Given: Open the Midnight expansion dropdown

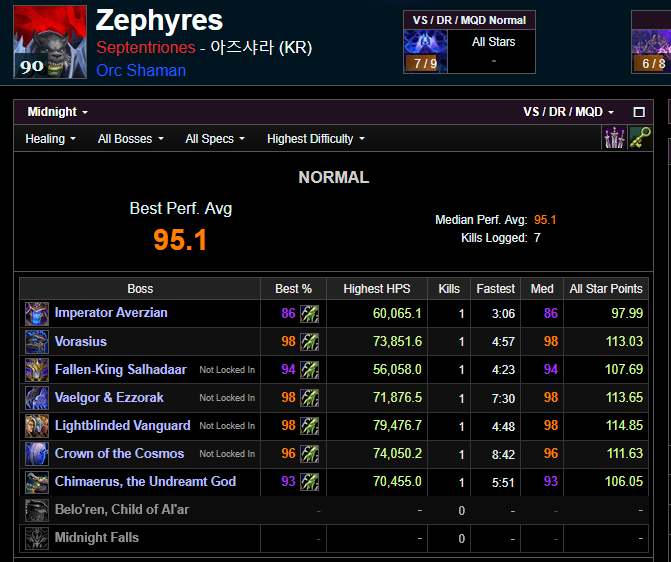Looking at the screenshot, I should pyautogui.click(x=58, y=112).
